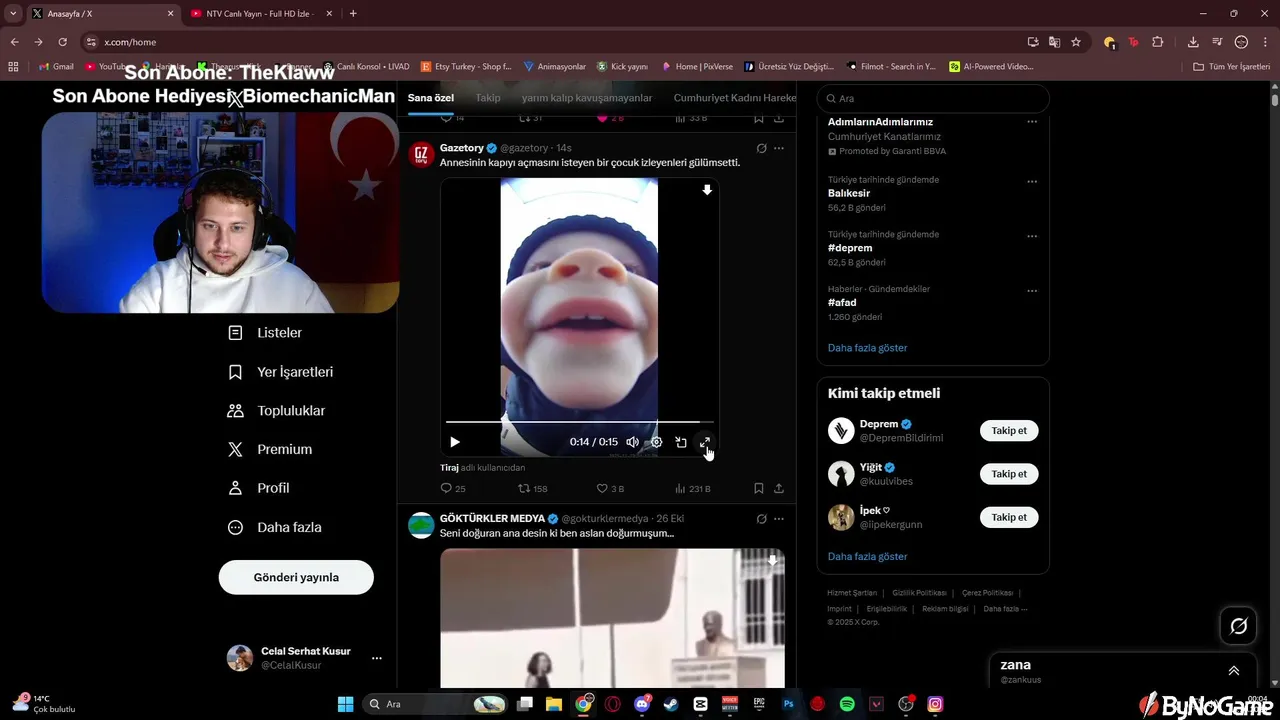Expand Daha fazla sidebar menu
Image resolution: width=1280 pixels, height=720 pixels.
[275, 527]
